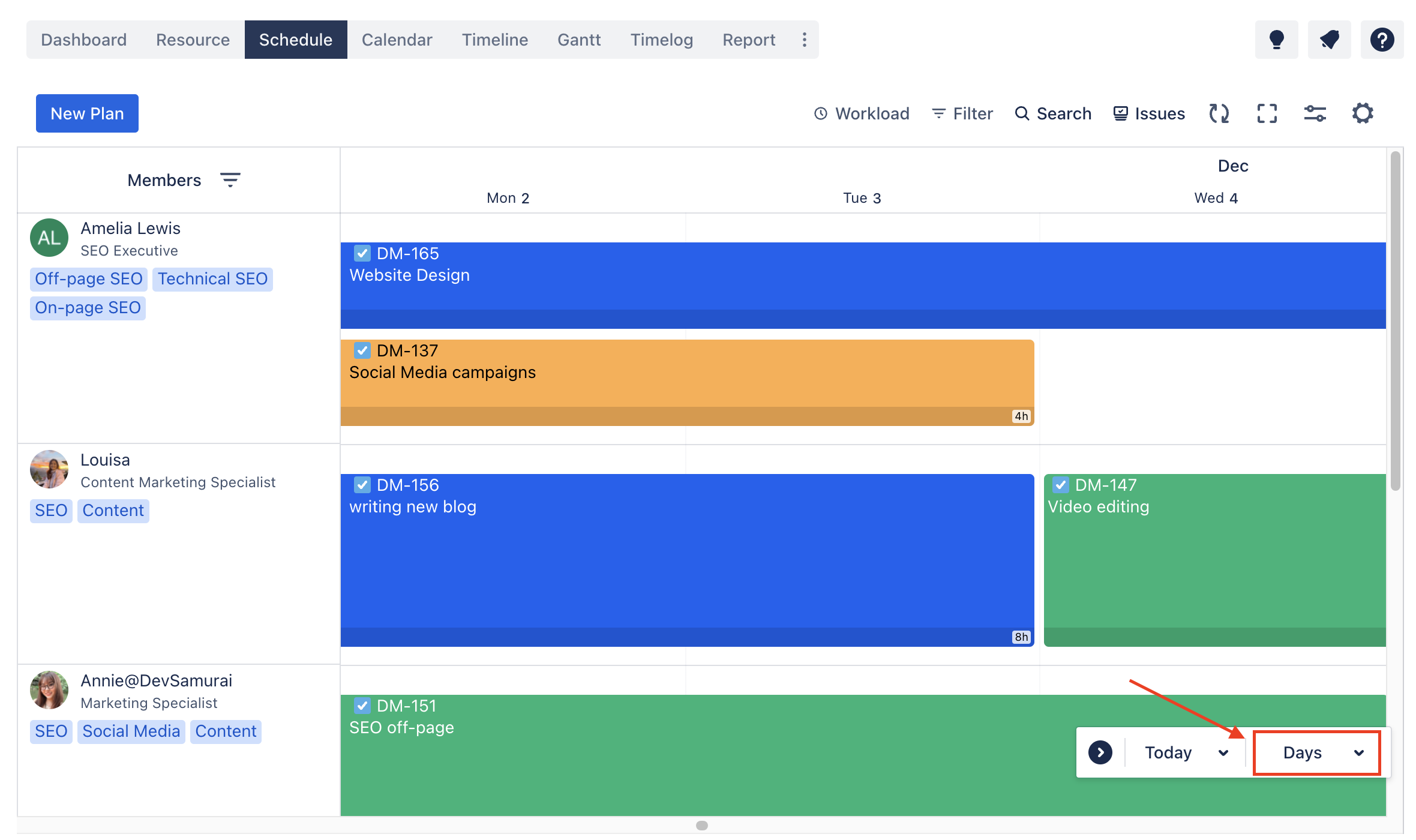Toggle the DM-147 Video editing checkbox

[1060, 485]
